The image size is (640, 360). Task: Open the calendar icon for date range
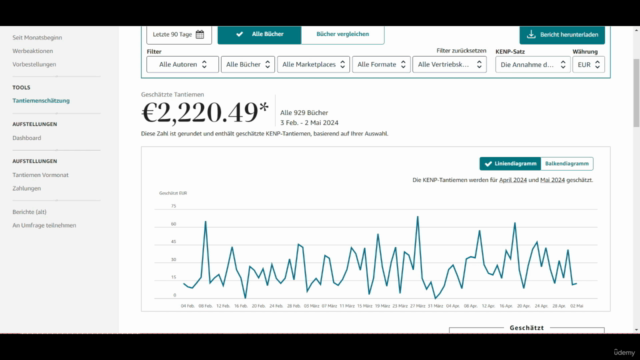[200, 34]
